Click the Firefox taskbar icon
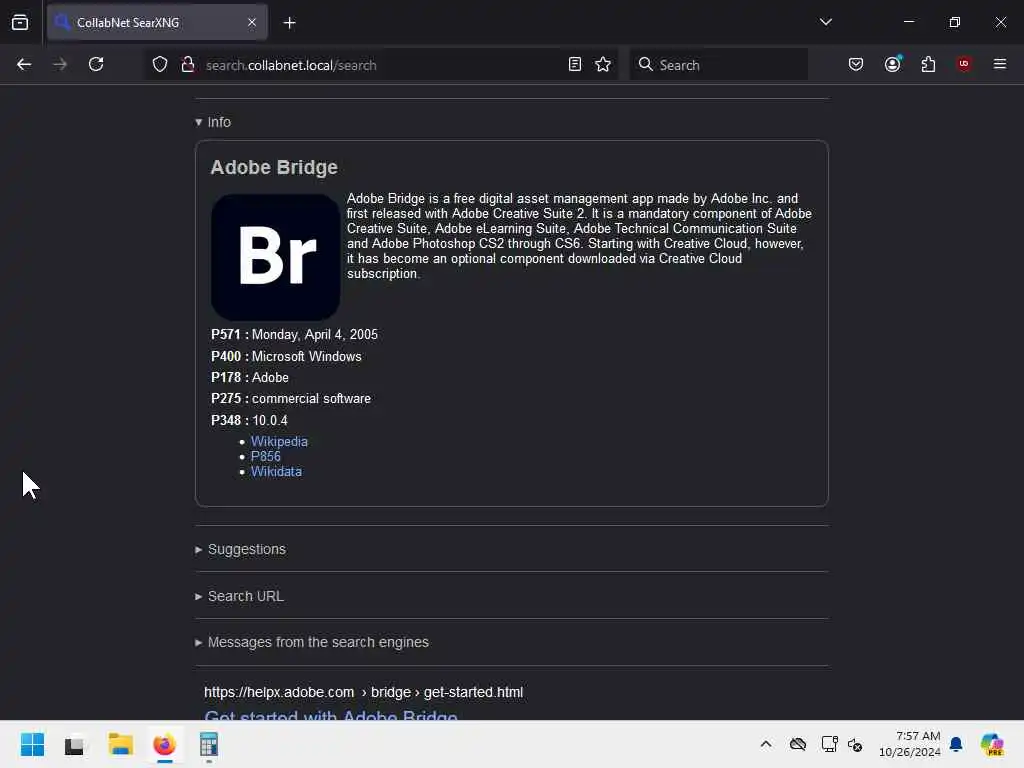 (x=165, y=744)
